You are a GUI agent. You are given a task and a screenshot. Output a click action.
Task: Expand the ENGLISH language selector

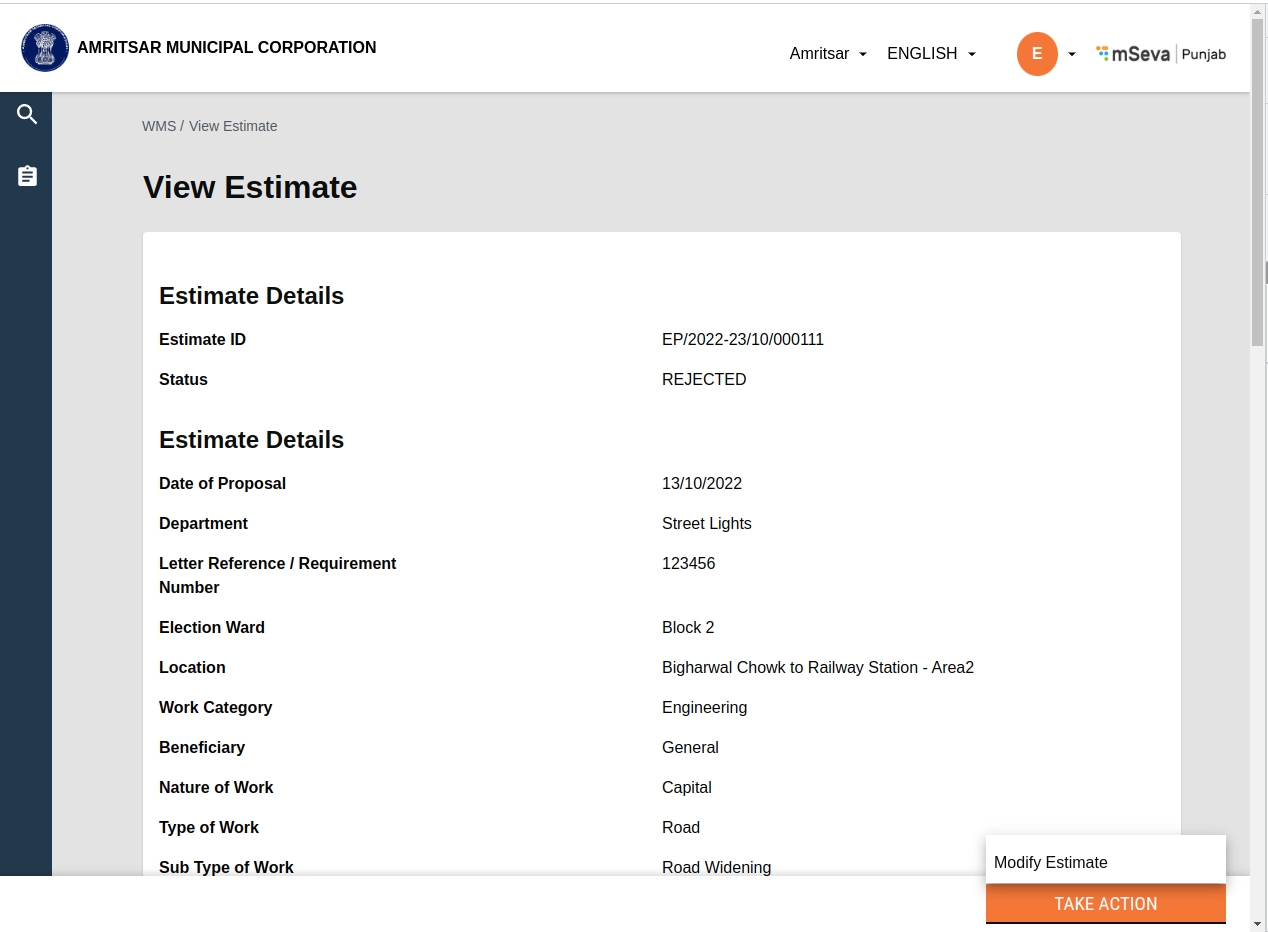pos(931,54)
